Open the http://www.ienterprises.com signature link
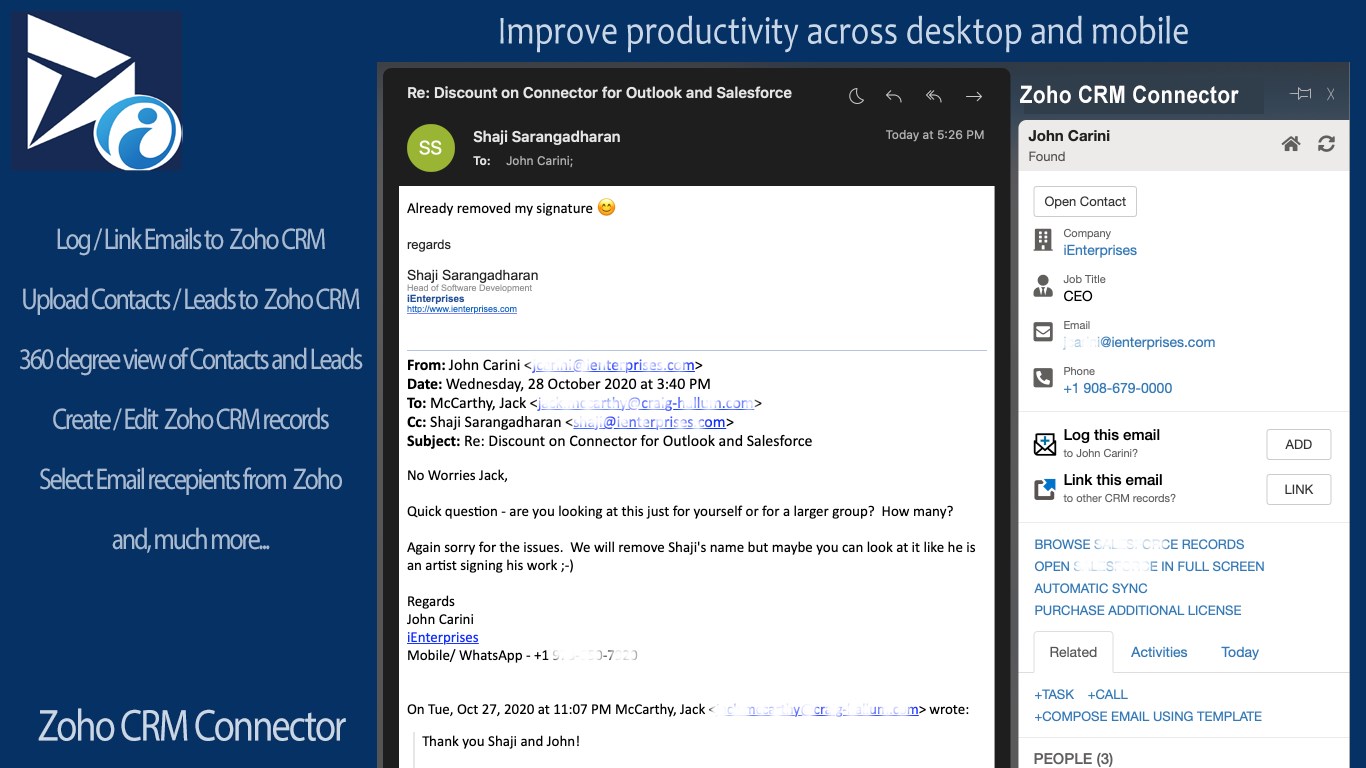The height and width of the screenshot is (768, 1366). pos(462,309)
